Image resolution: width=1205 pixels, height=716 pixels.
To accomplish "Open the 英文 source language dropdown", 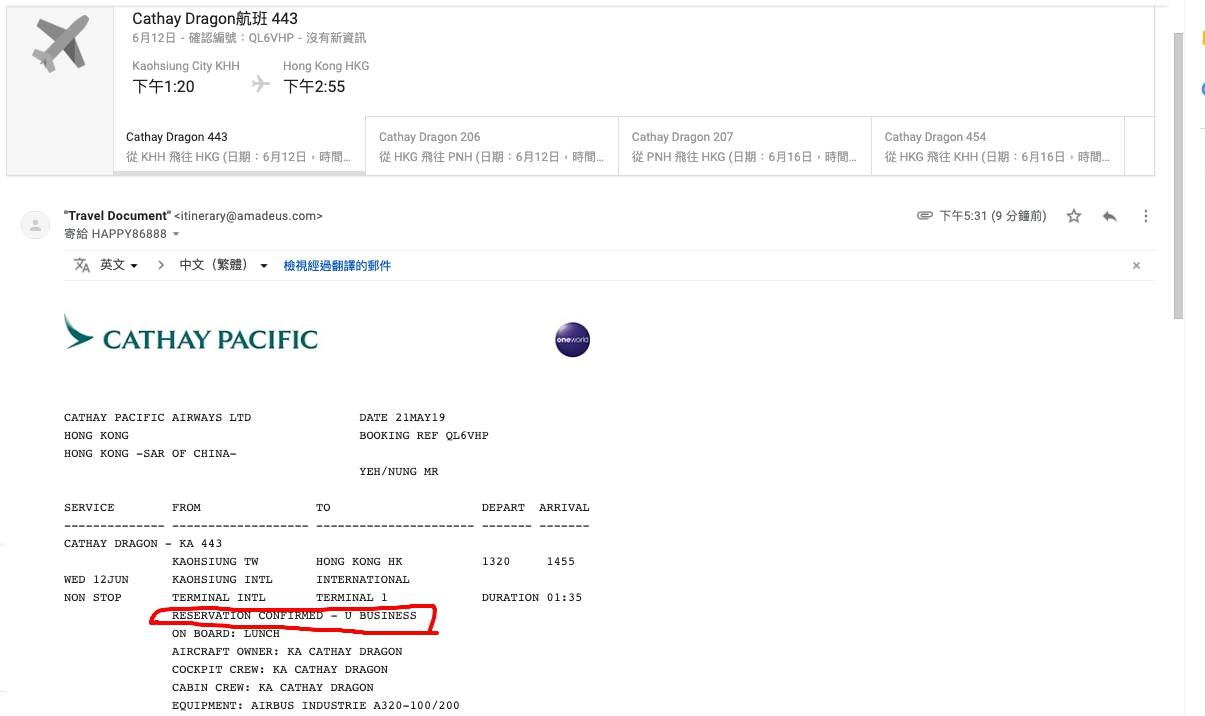I will click(x=118, y=265).
